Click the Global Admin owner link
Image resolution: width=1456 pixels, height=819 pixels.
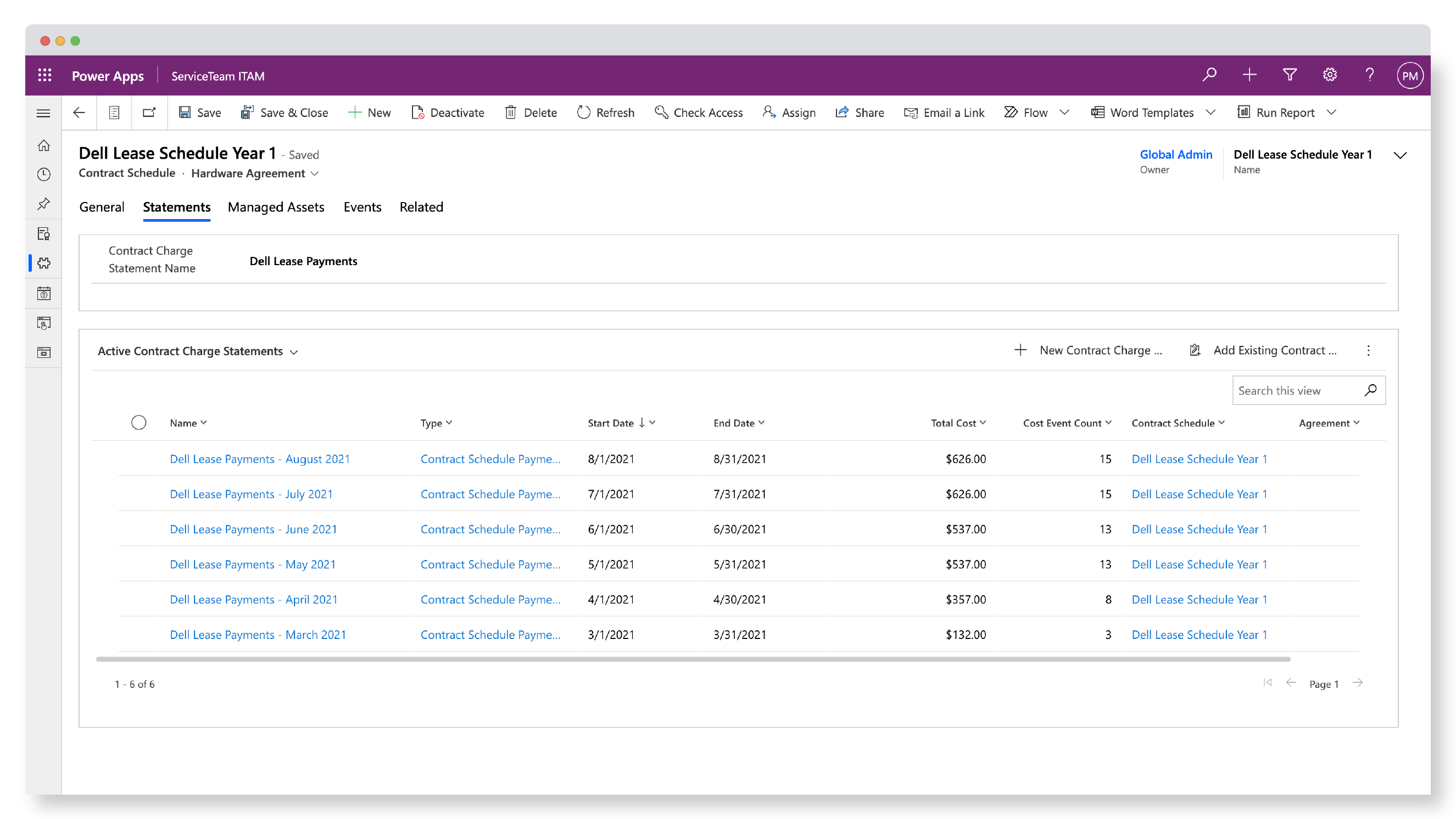1176,154
